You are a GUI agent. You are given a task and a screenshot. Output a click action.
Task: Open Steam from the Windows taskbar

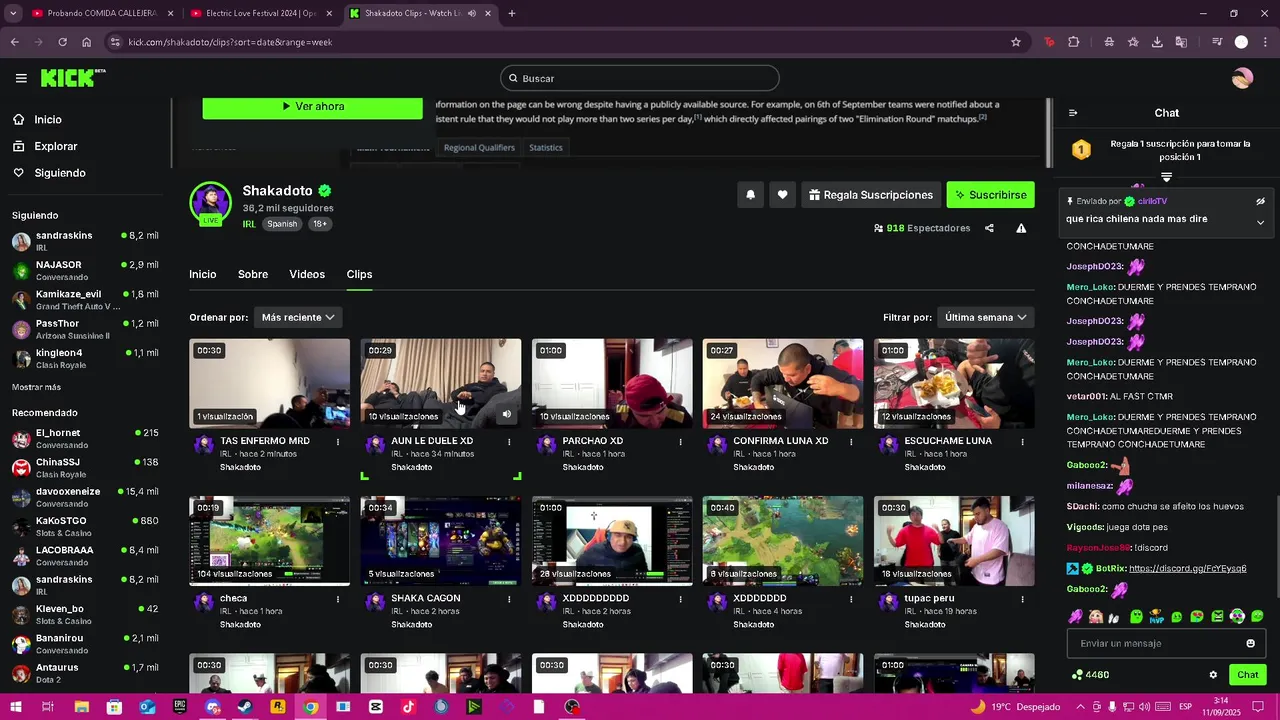click(x=244, y=707)
